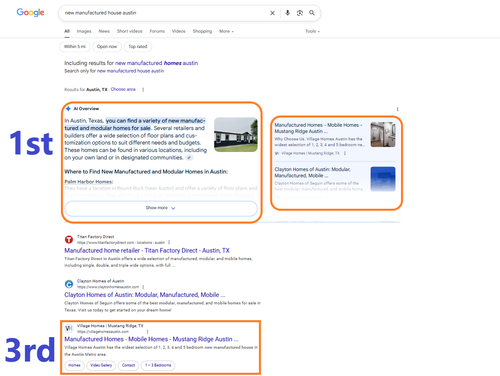Click the Clayton Homes sidebar card thumbnail
Screen dimensions: 500x376
coord(383,179)
